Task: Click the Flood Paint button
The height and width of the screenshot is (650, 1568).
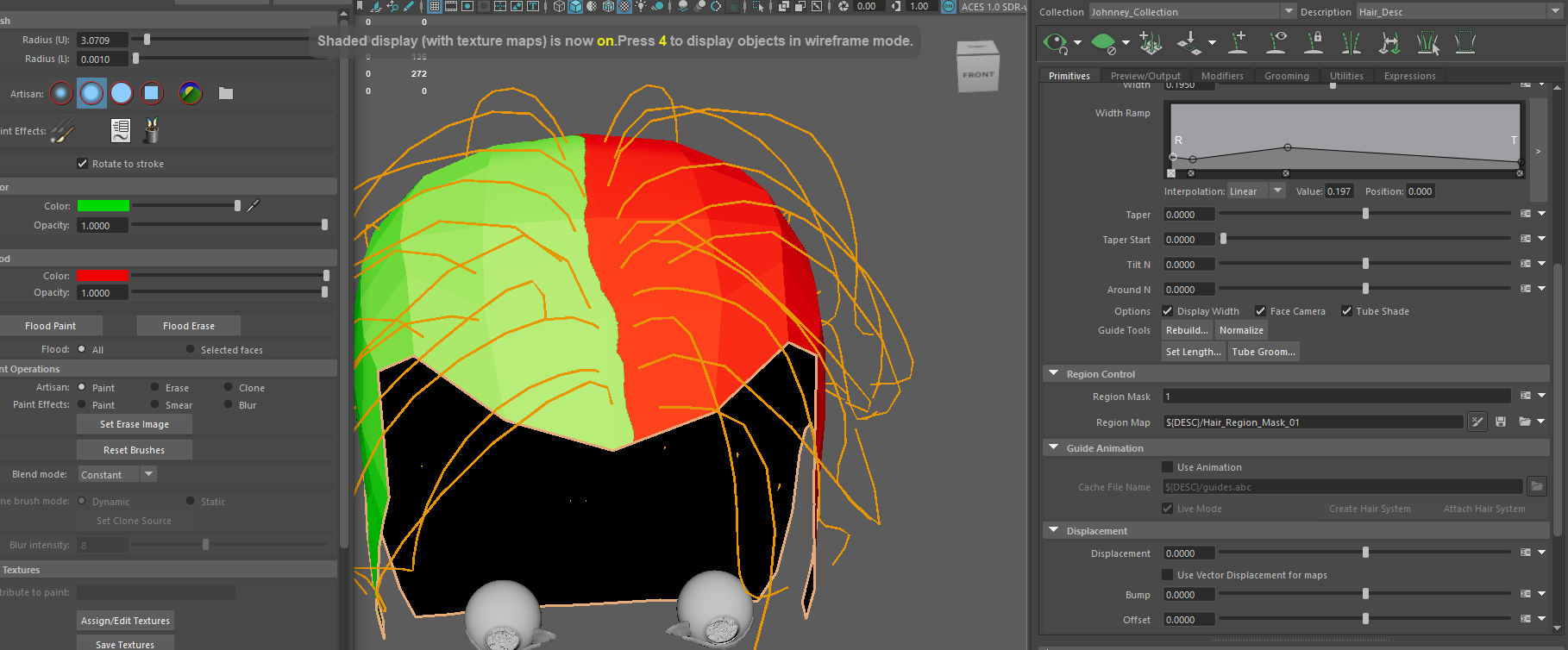Action: point(51,326)
